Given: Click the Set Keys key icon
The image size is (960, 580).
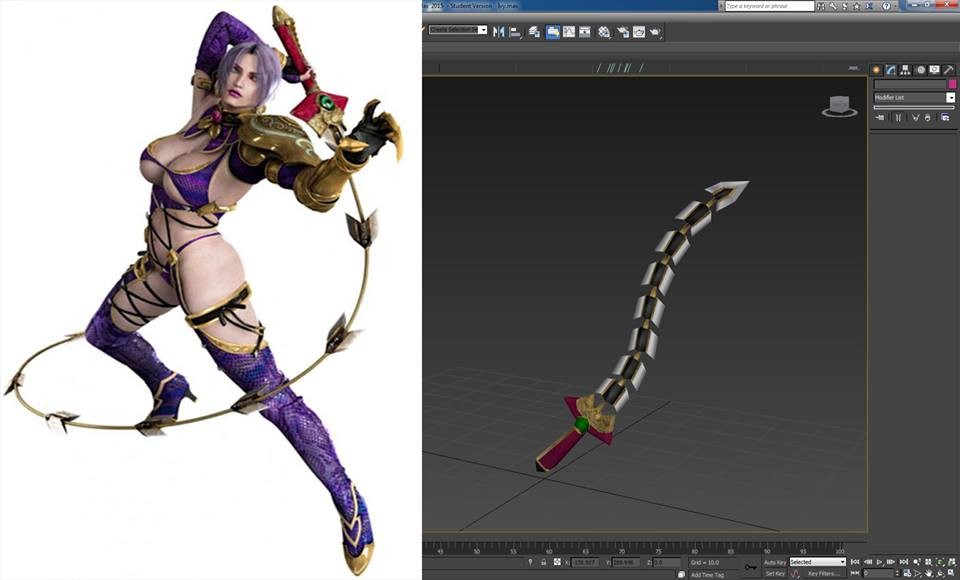Looking at the screenshot, I should 751,567.
